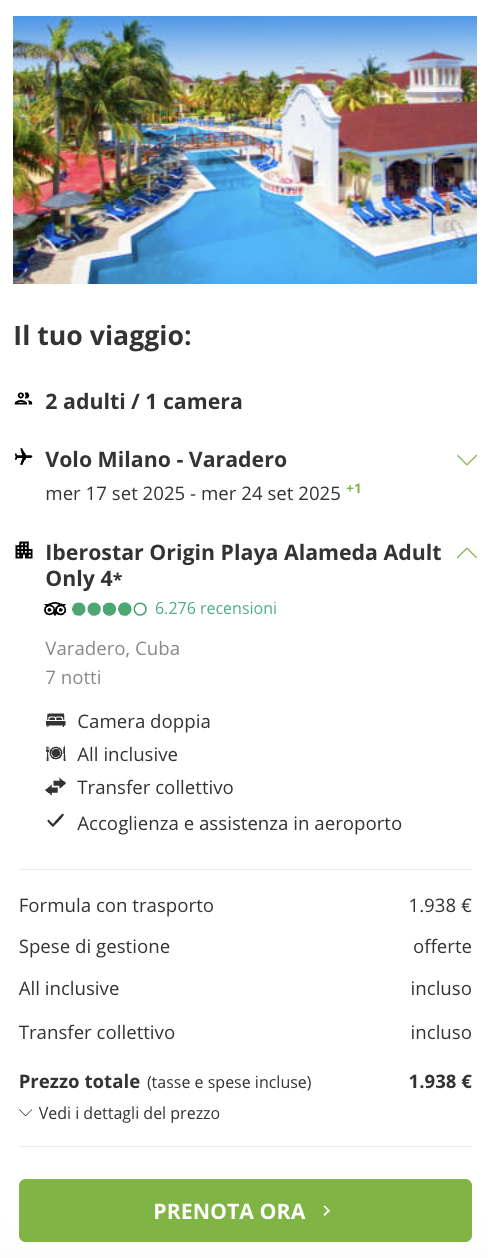Click the +1 day arrival indicator
The image size is (488, 1258).
coord(354,489)
